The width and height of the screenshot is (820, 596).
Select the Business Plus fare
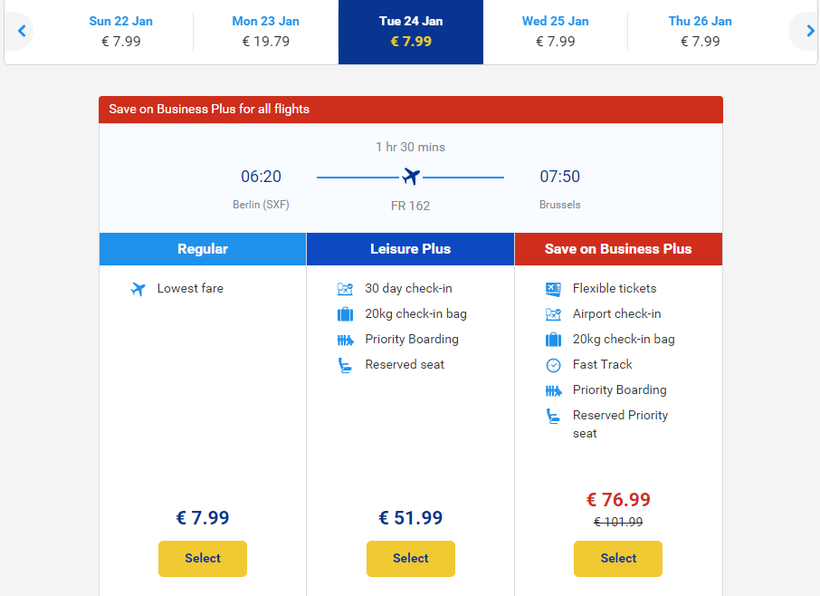pyautogui.click(x=618, y=558)
